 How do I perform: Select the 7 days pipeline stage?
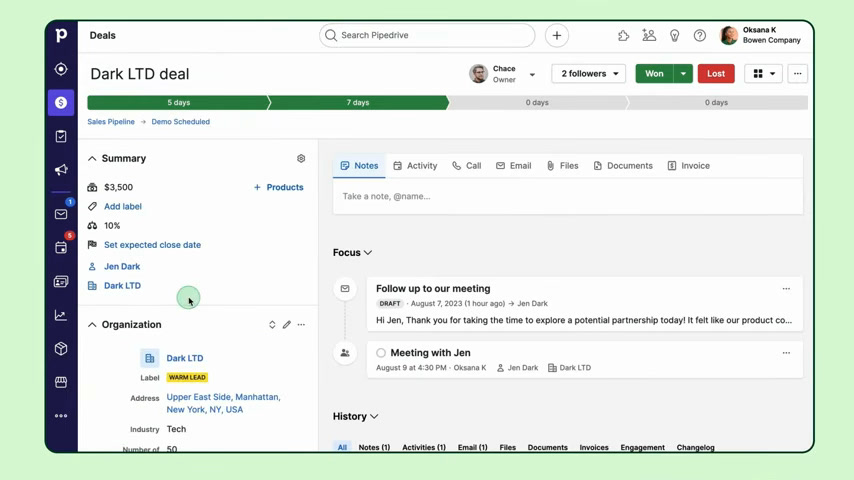[x=358, y=102]
